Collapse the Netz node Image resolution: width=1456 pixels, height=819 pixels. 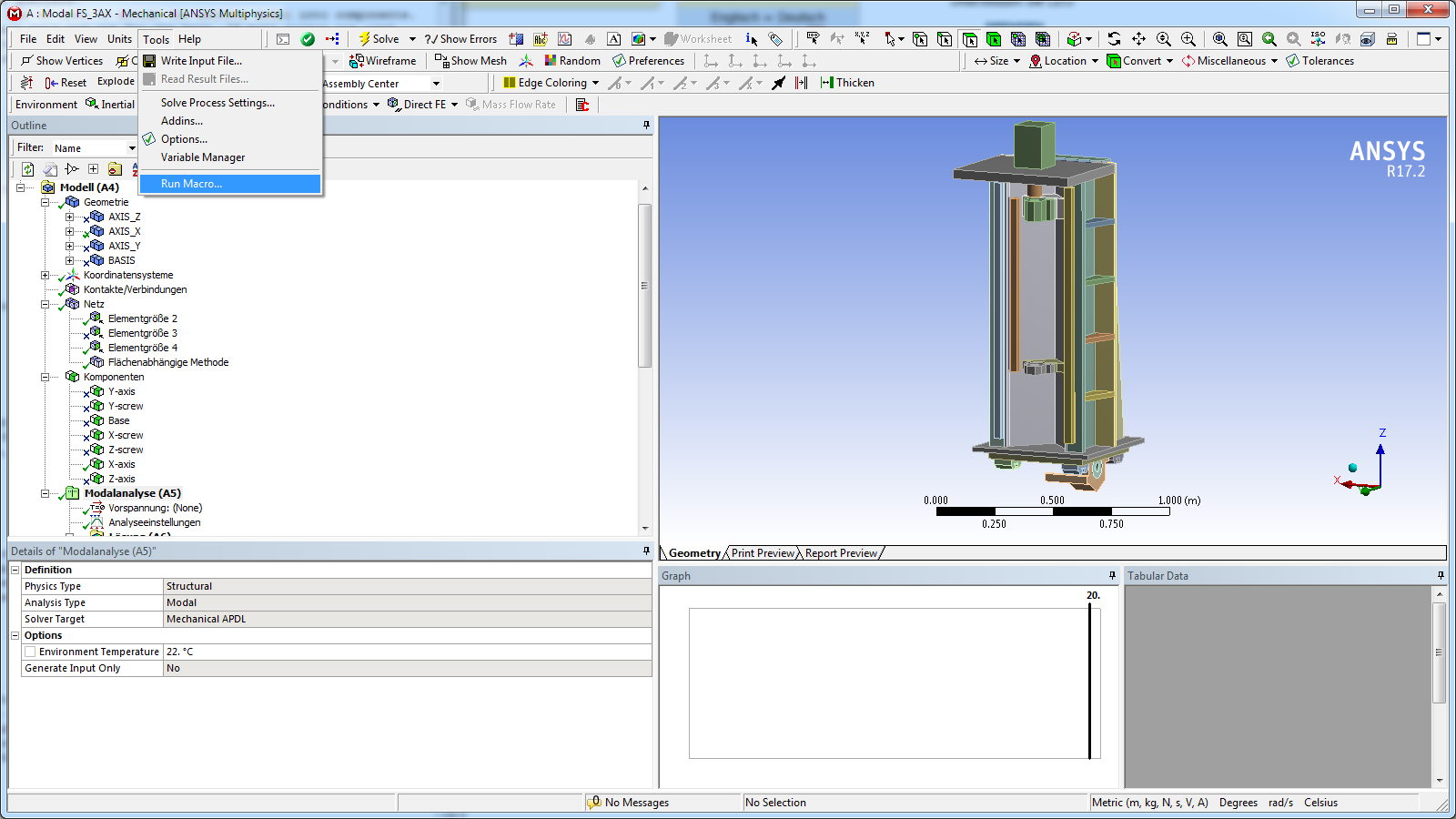[x=45, y=304]
